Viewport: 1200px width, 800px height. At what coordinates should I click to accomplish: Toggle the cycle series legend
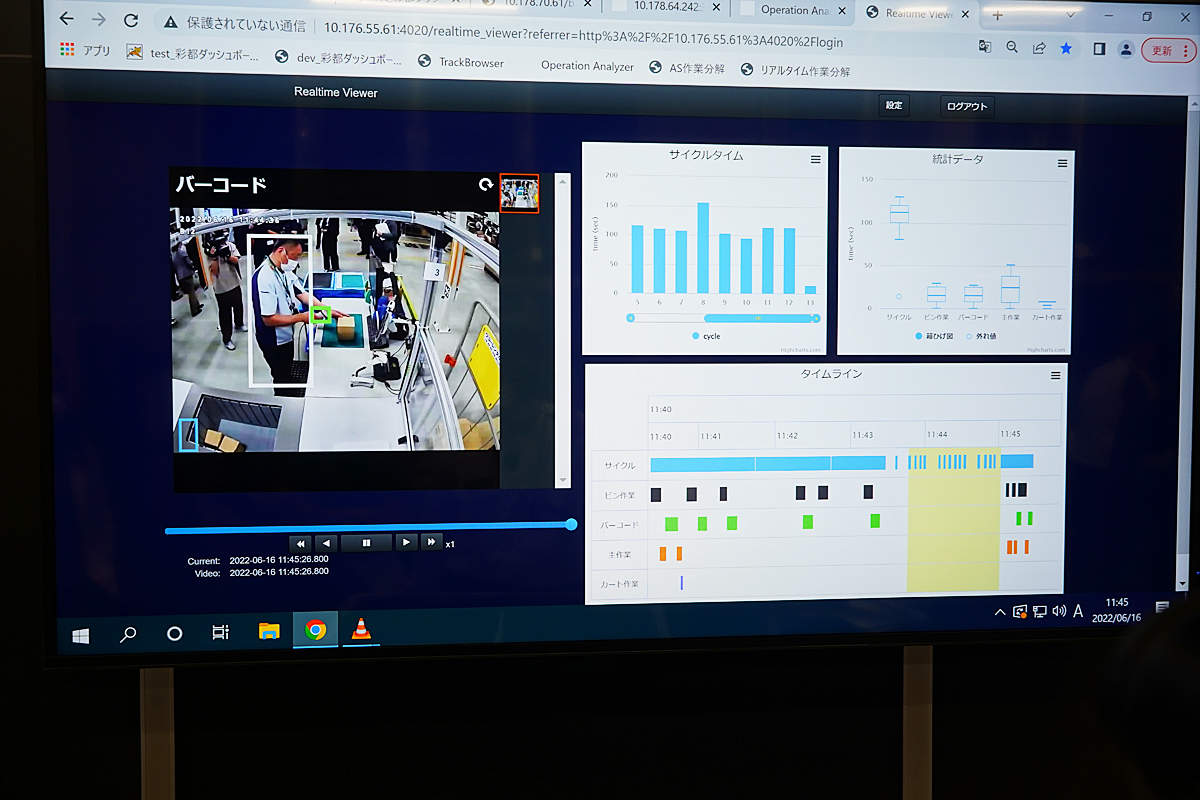click(x=706, y=336)
